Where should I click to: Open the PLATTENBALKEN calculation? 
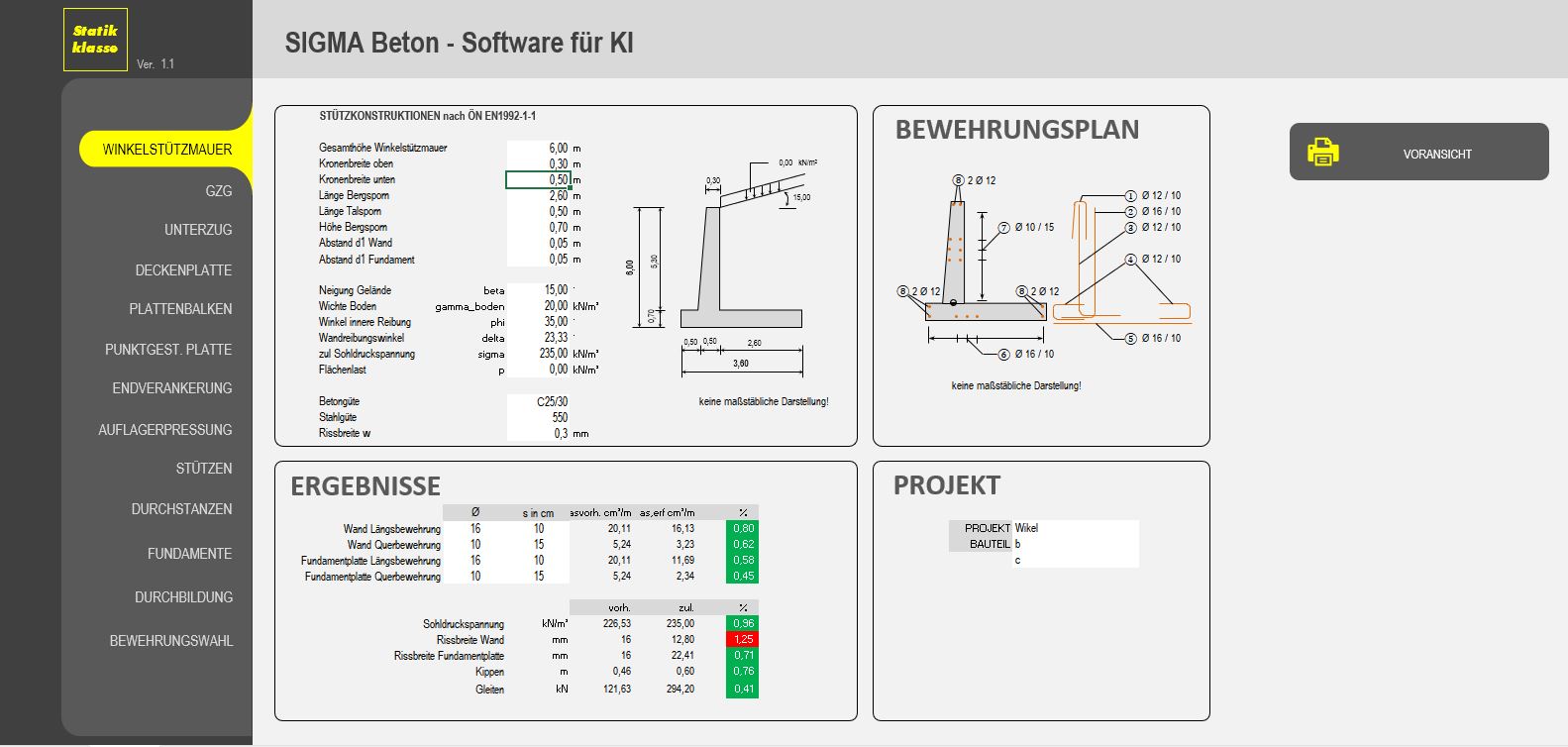tap(180, 309)
